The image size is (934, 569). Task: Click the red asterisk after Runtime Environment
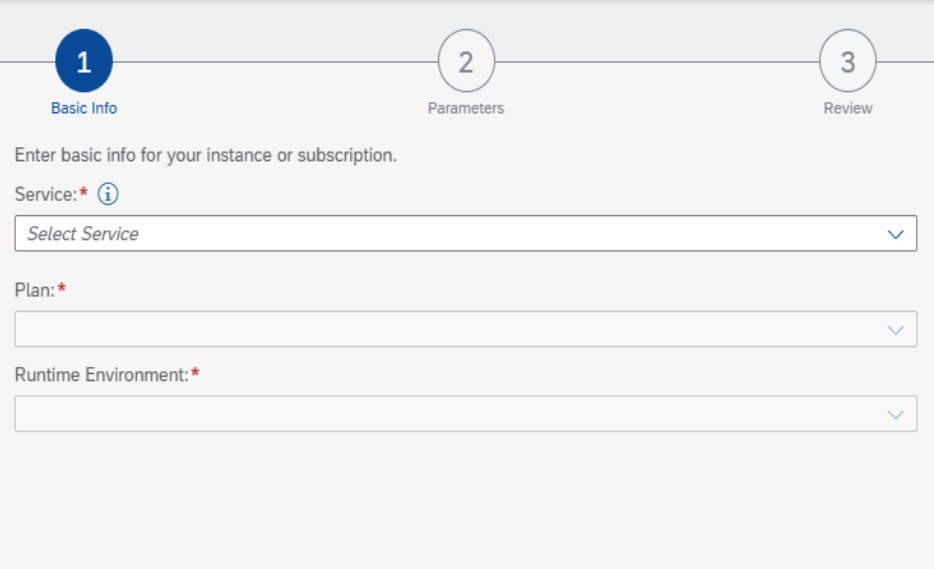tap(195, 372)
